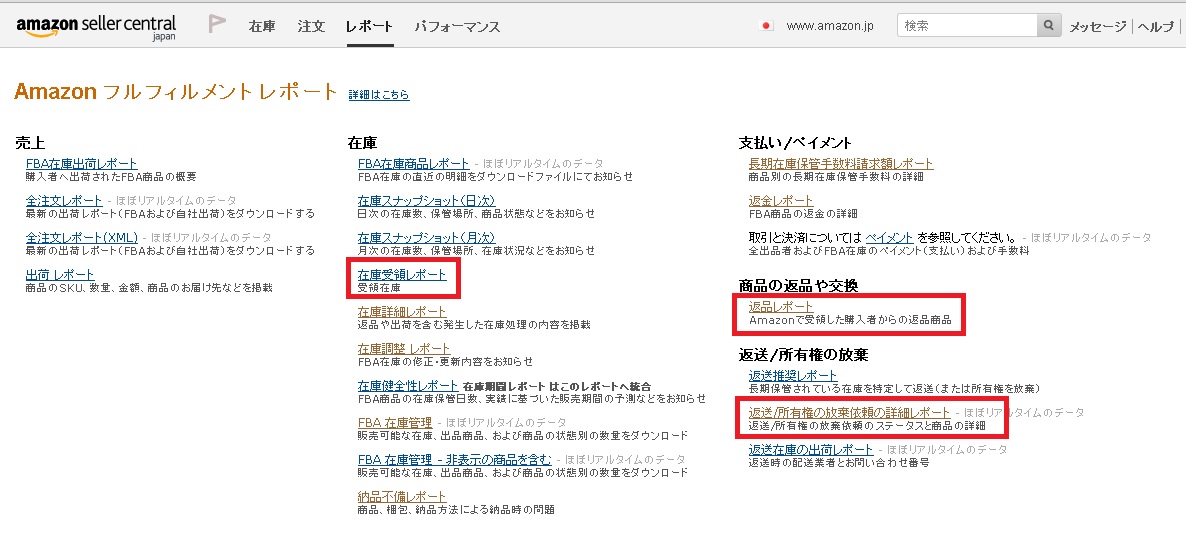Open the レポート menu
Screen dimensions: 1186x543
(369, 26)
